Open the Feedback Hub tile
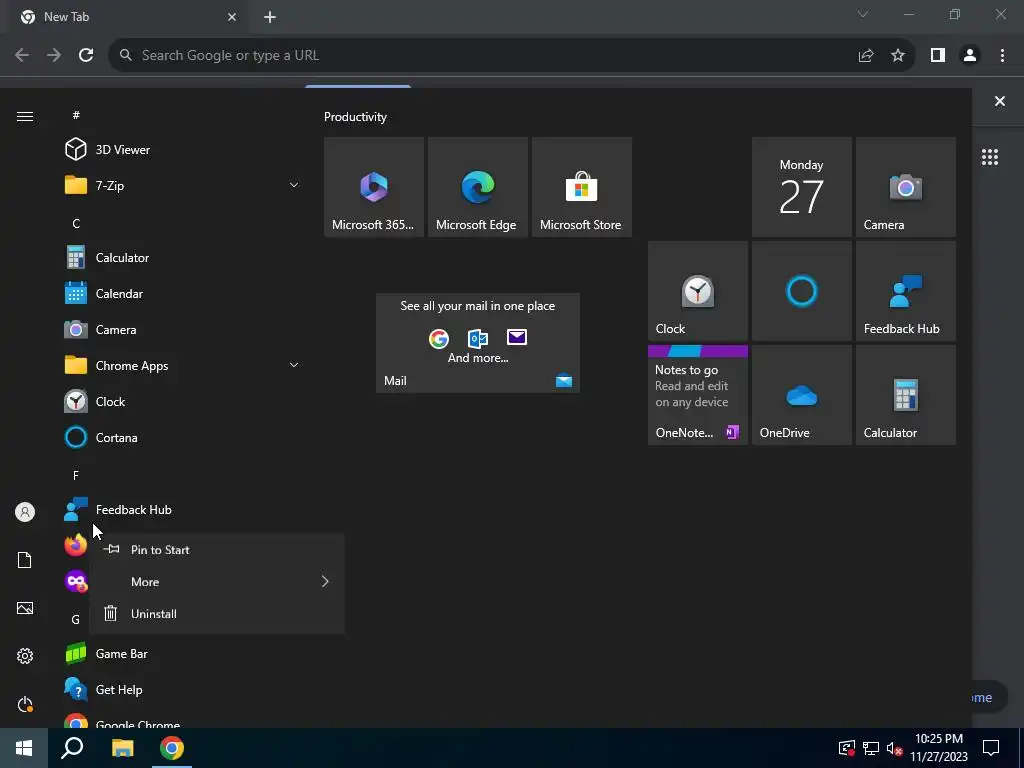 click(x=905, y=291)
